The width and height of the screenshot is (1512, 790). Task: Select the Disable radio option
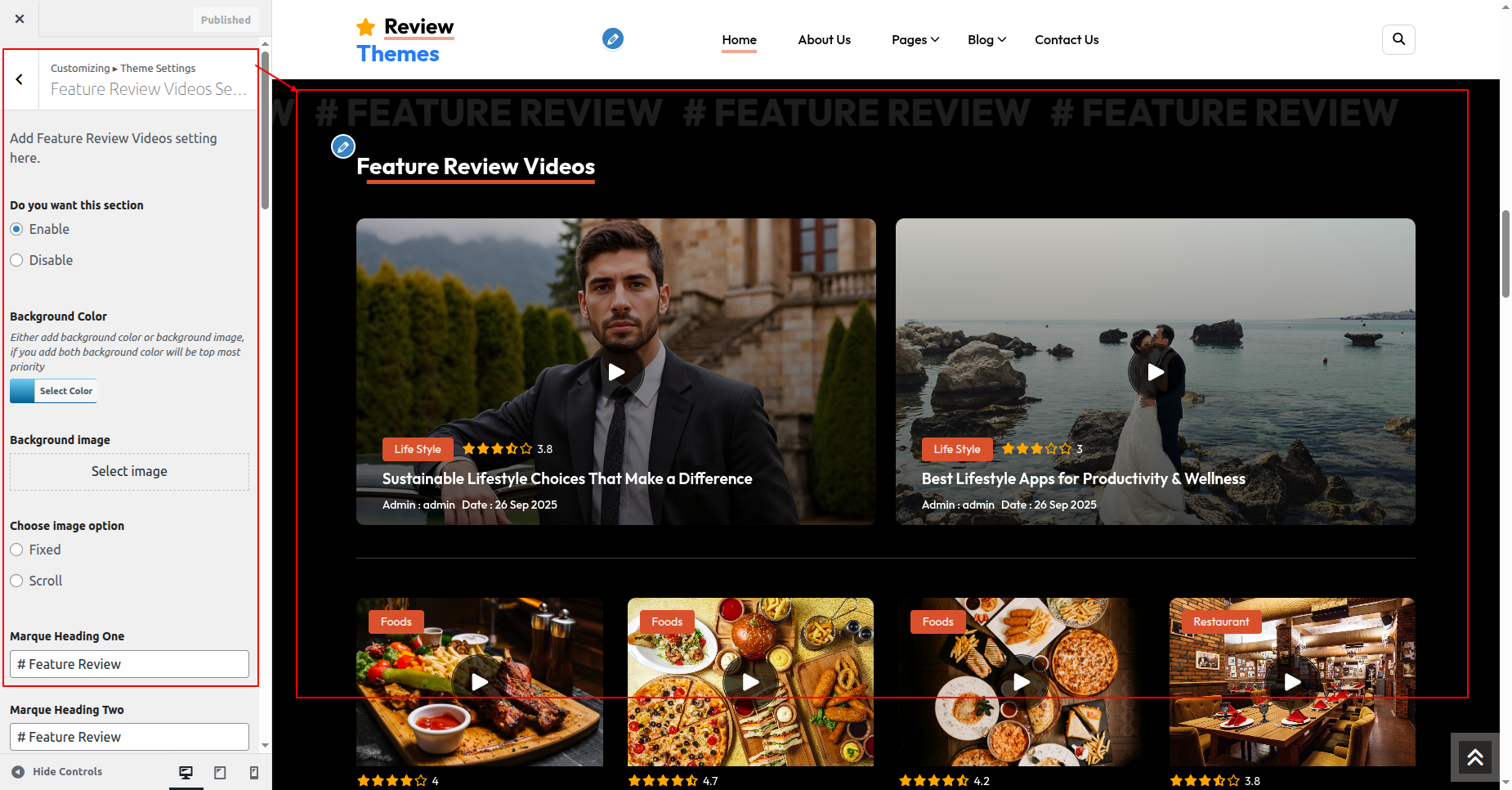pos(16,260)
